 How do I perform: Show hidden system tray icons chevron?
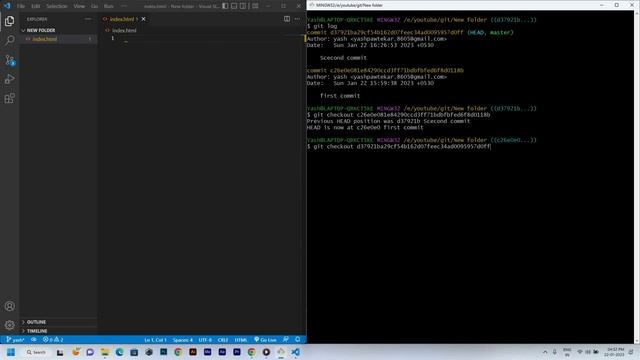545,352
